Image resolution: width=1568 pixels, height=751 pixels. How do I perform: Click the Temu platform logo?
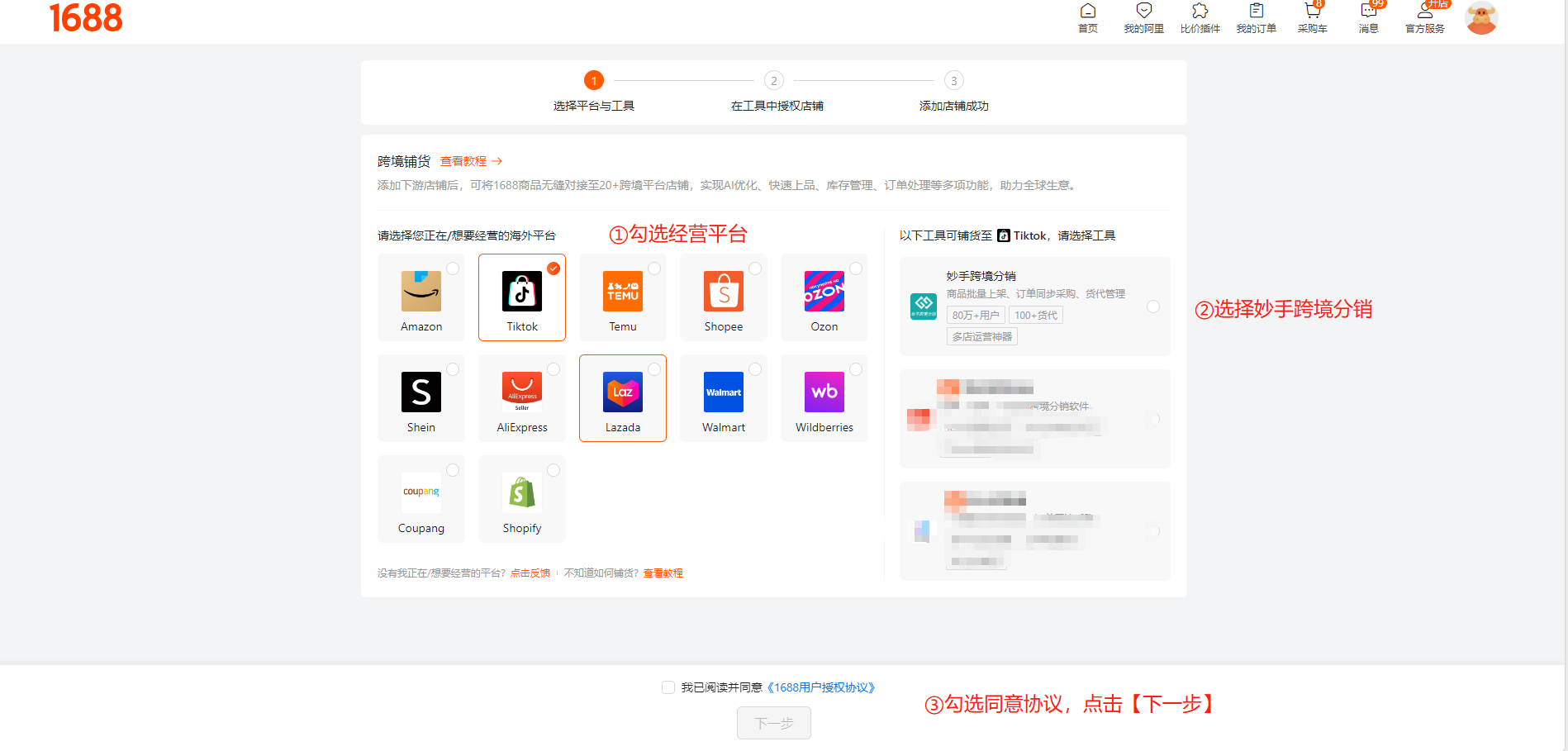(623, 291)
